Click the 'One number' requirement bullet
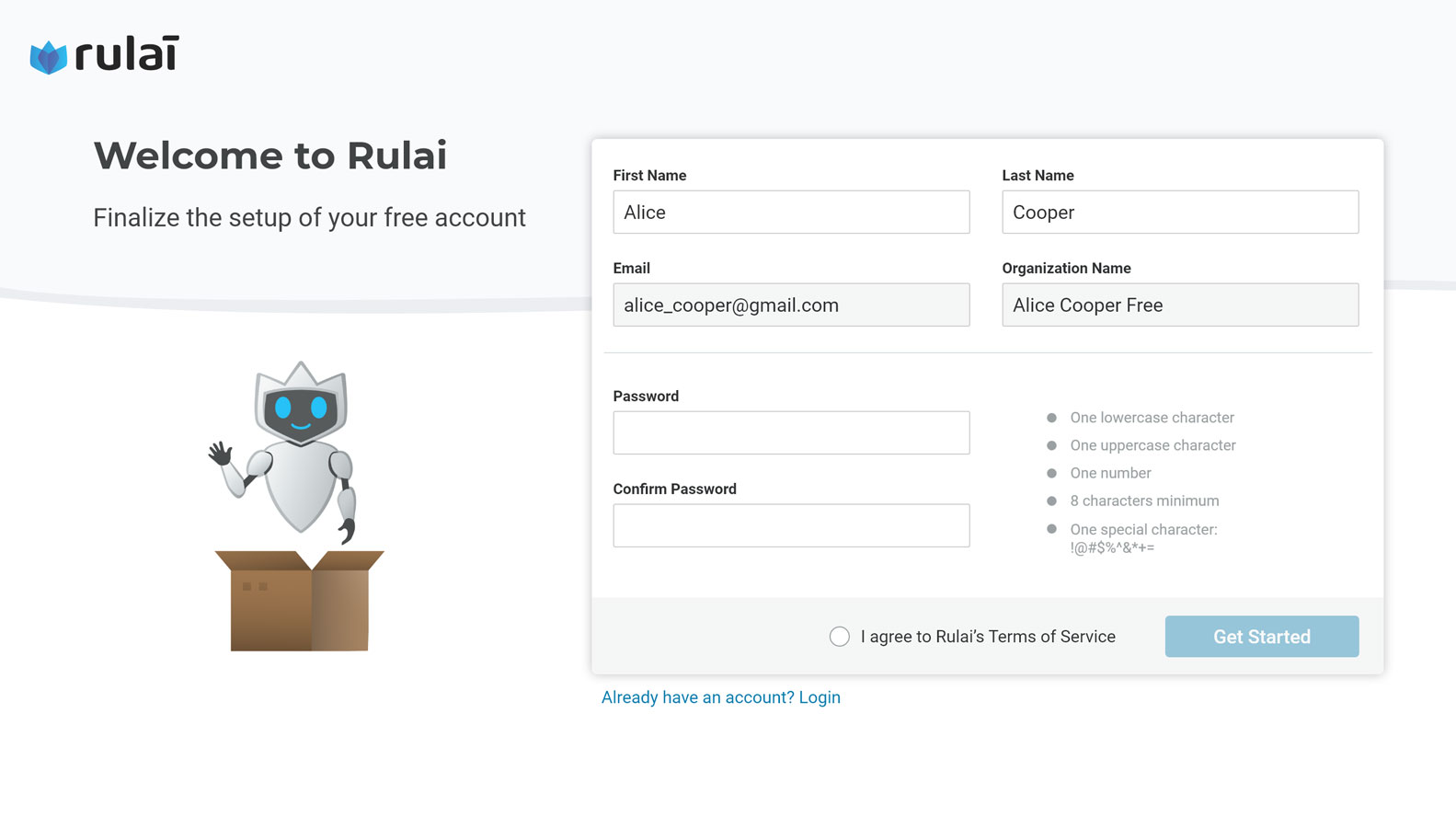The height and width of the screenshot is (817, 1456). (x=1051, y=473)
